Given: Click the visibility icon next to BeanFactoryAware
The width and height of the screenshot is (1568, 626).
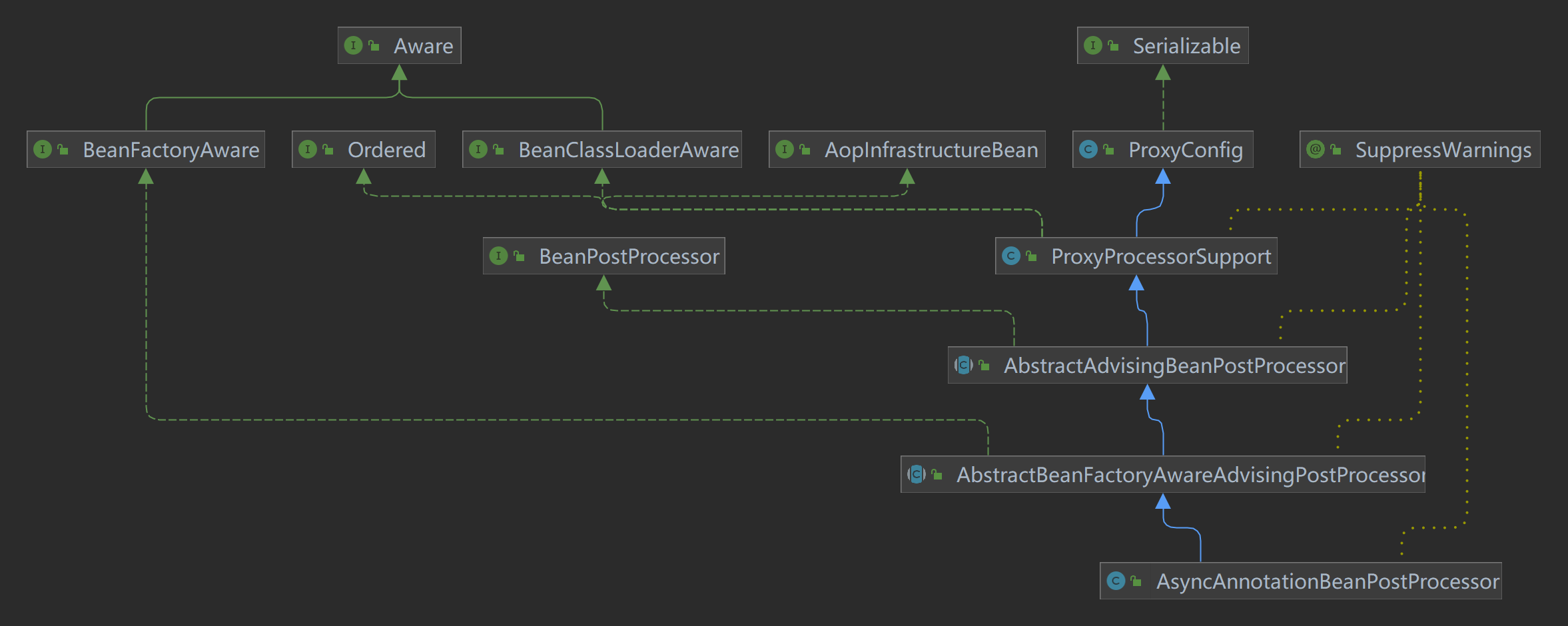Looking at the screenshot, I should click(x=63, y=149).
